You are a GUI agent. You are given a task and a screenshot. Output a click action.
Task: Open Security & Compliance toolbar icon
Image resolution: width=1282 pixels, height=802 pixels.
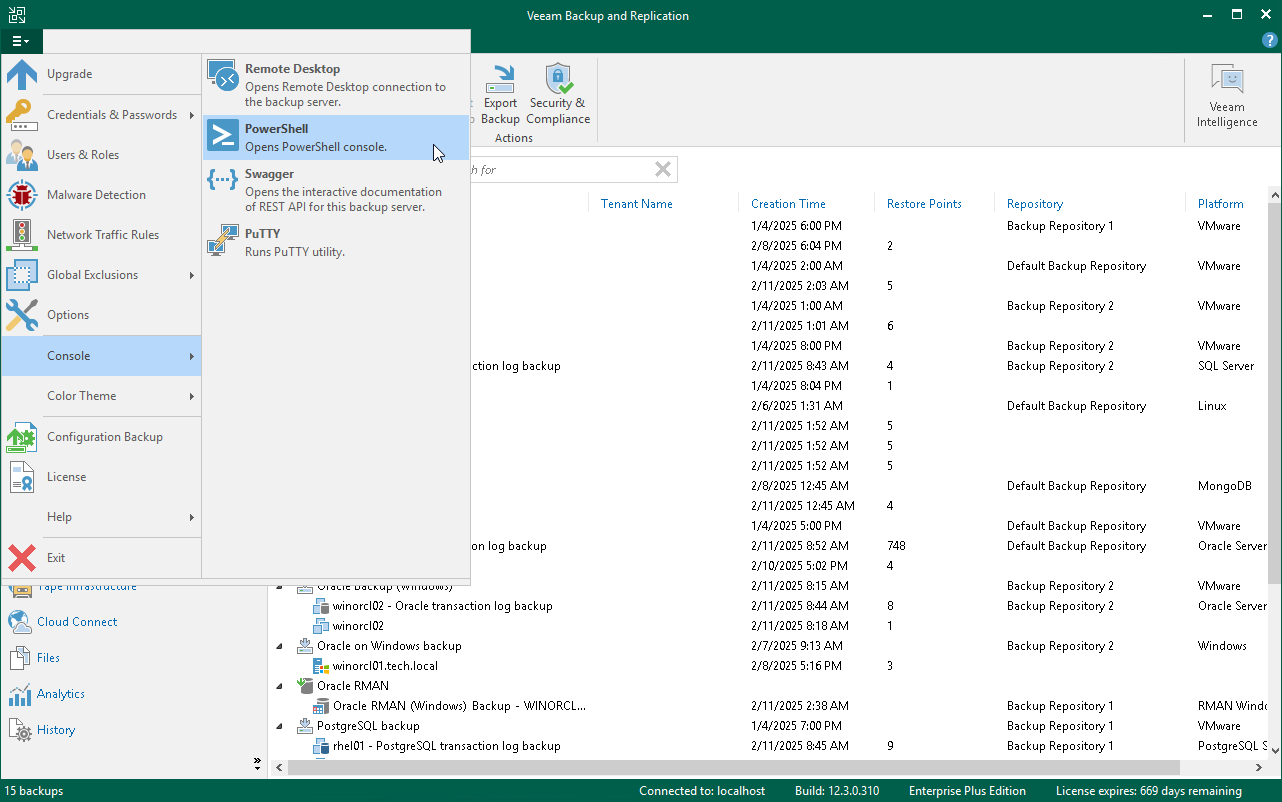(558, 80)
